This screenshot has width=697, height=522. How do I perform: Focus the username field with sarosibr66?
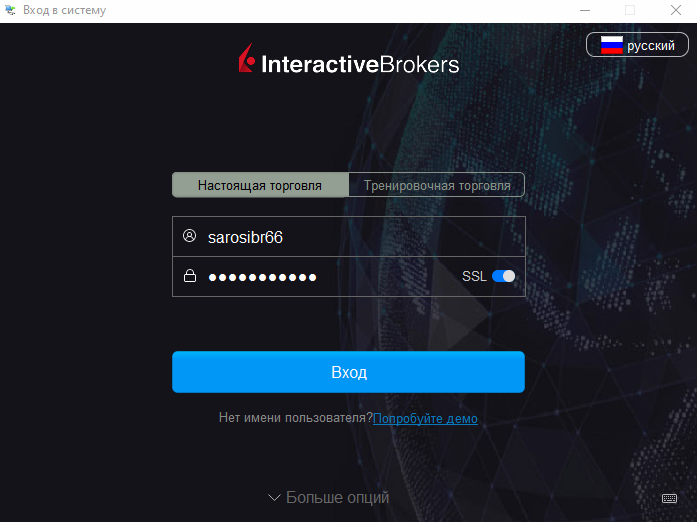(348, 237)
